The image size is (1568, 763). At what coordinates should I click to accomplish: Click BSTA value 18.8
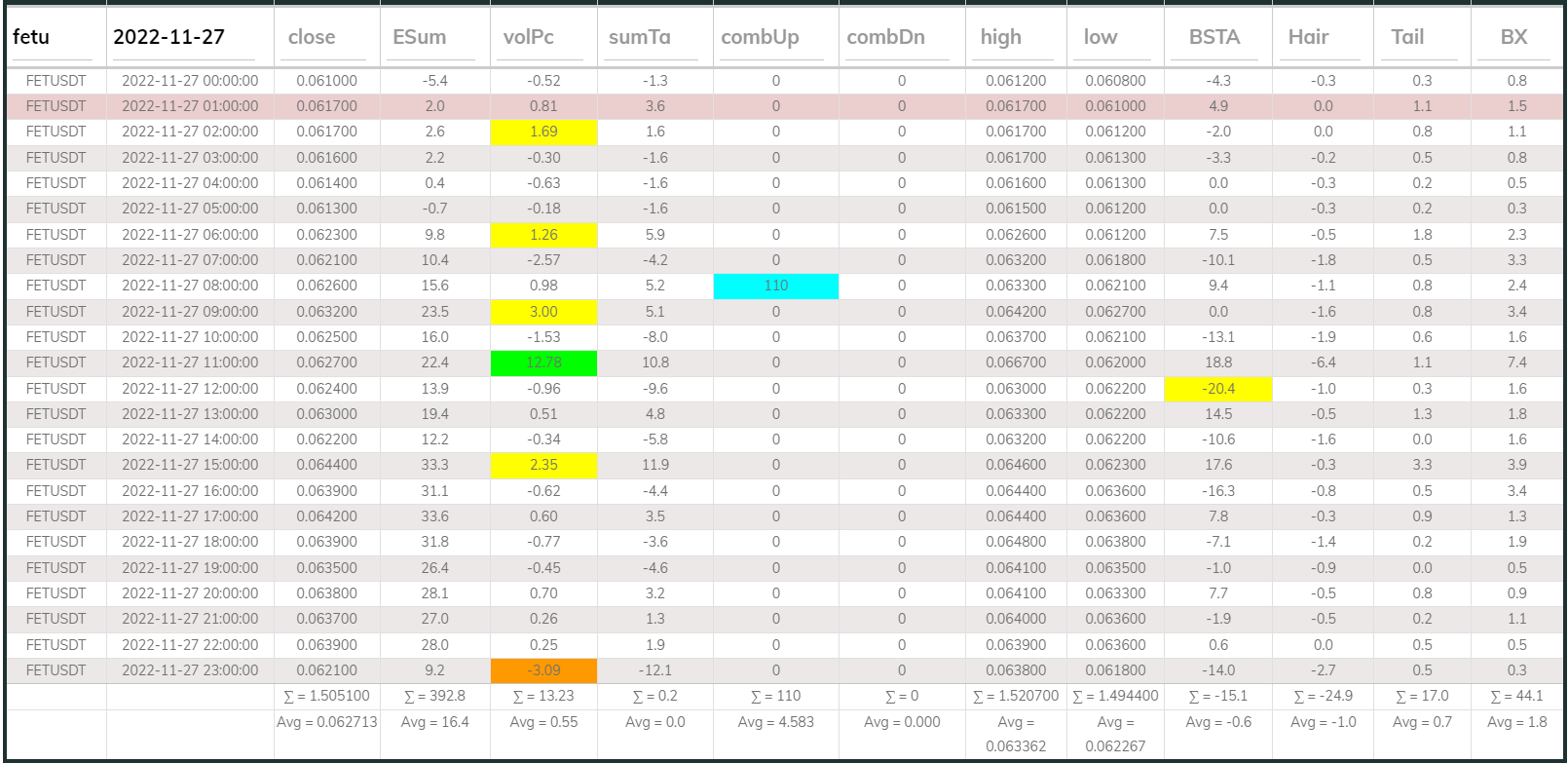pyautogui.click(x=1218, y=362)
